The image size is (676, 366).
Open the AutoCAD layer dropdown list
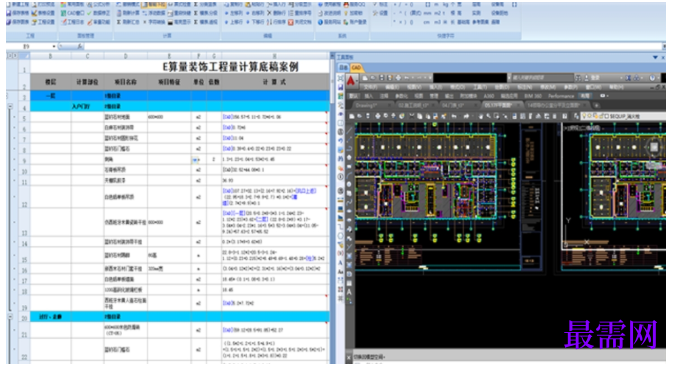(x=623, y=116)
